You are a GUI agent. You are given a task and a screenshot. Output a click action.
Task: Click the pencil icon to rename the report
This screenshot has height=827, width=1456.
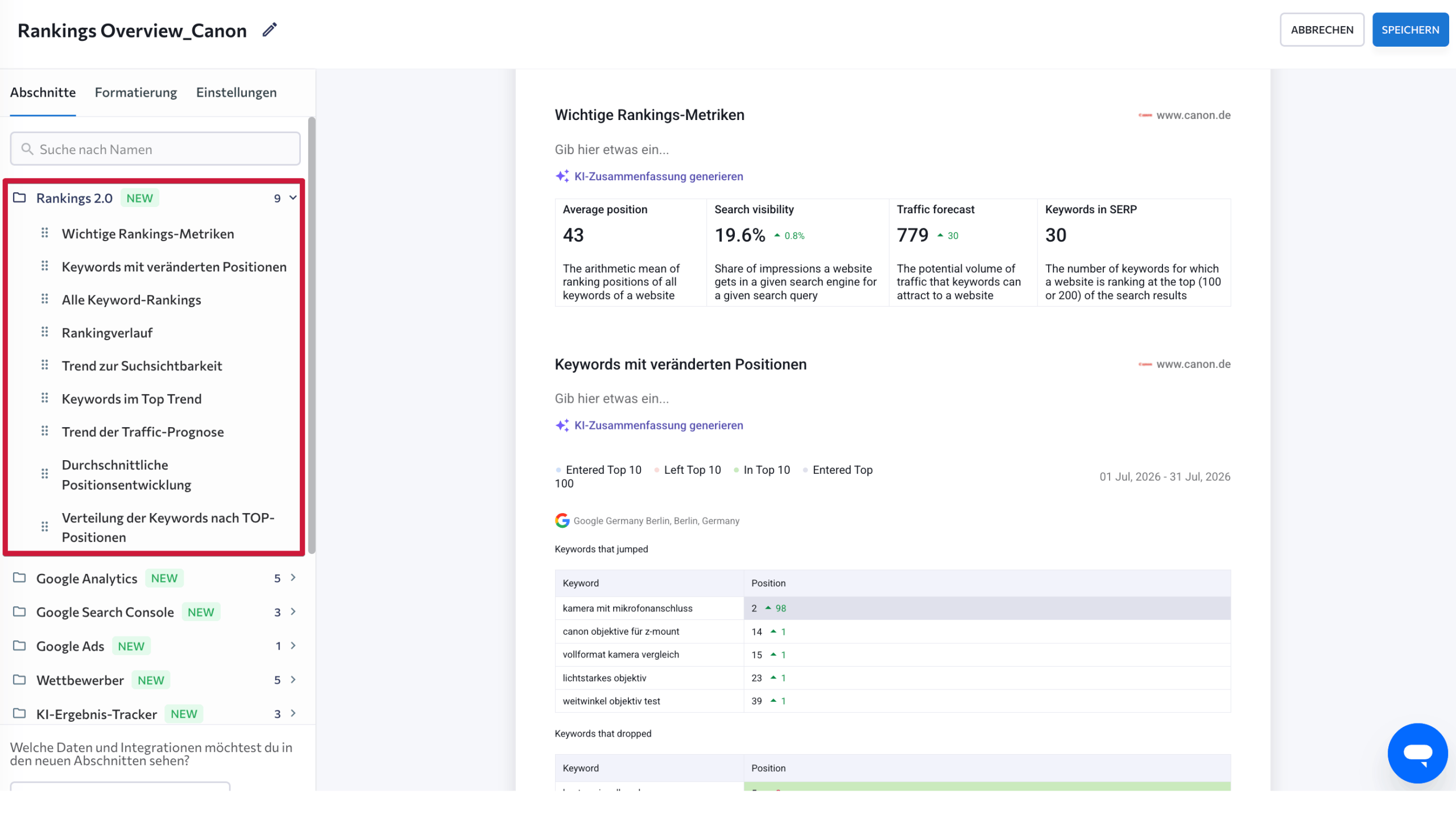tap(270, 30)
